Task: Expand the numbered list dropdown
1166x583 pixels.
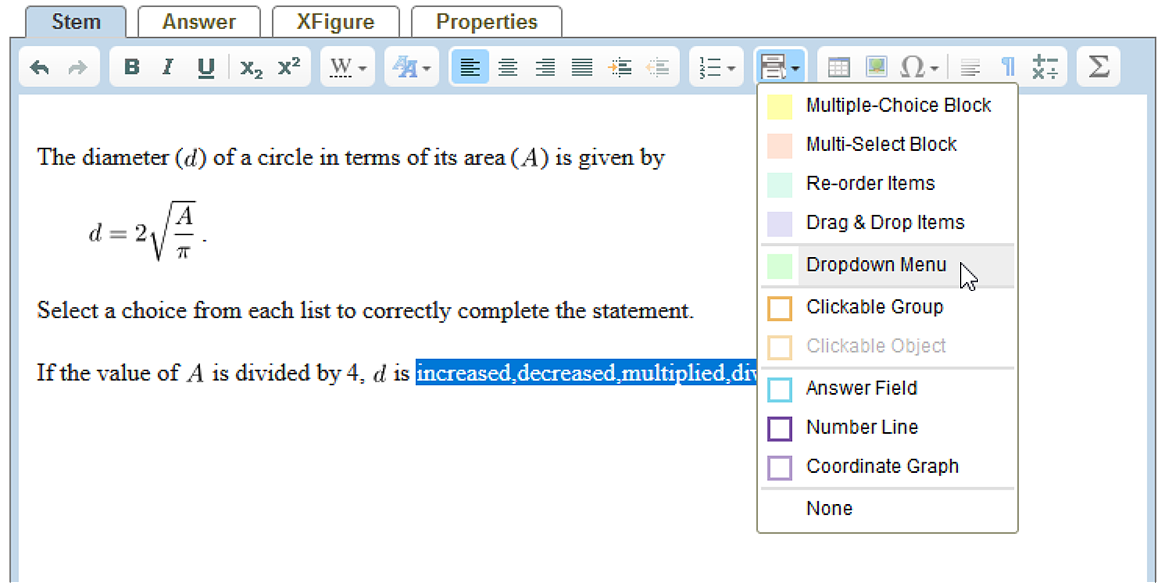Action: [717, 67]
